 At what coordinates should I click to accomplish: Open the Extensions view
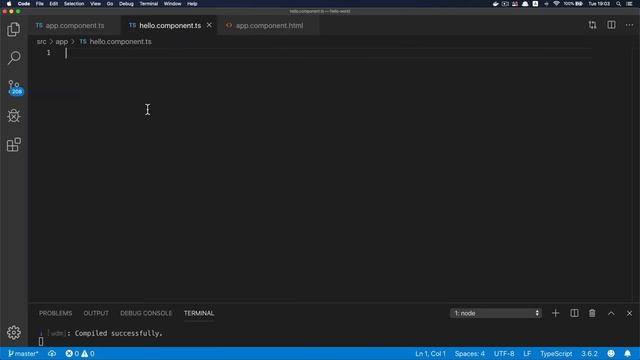(14, 144)
